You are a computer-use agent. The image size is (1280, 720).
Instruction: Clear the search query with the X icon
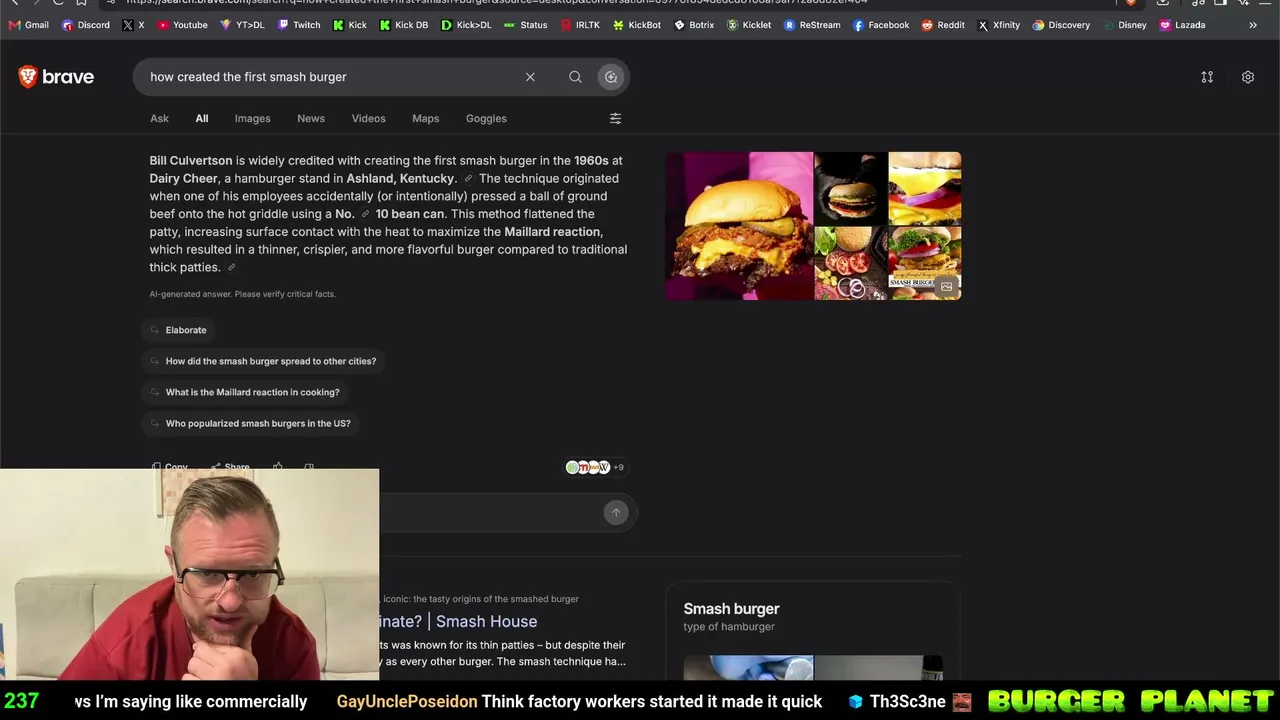[x=530, y=77]
